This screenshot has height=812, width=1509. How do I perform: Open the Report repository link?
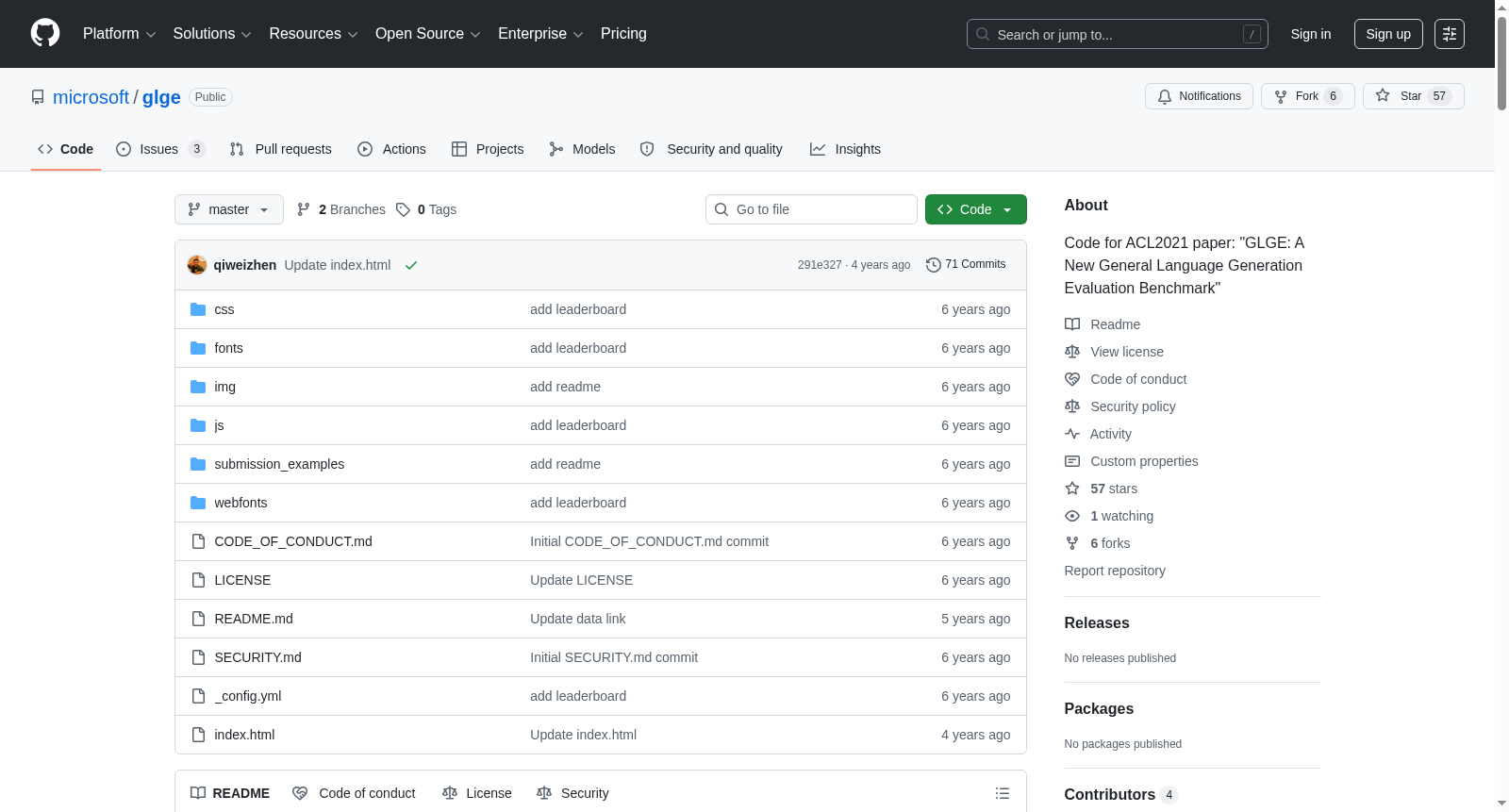(x=1115, y=571)
